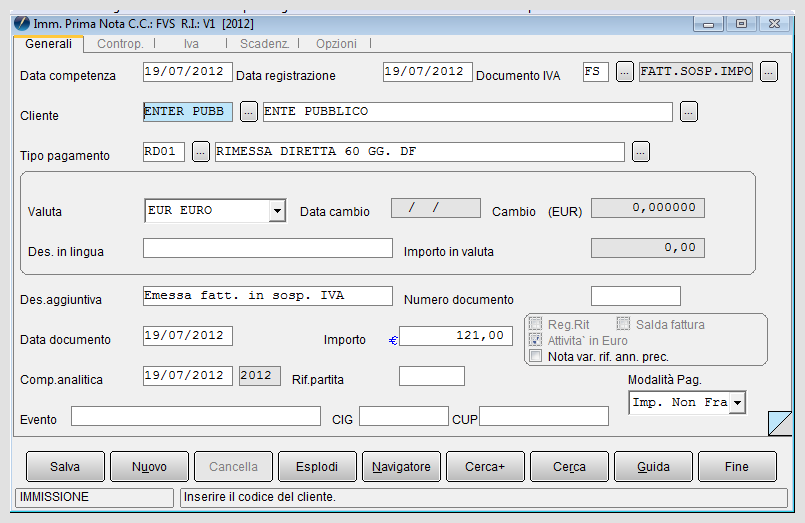Open the Scadenz. tab
The image size is (805, 523).
(264, 44)
